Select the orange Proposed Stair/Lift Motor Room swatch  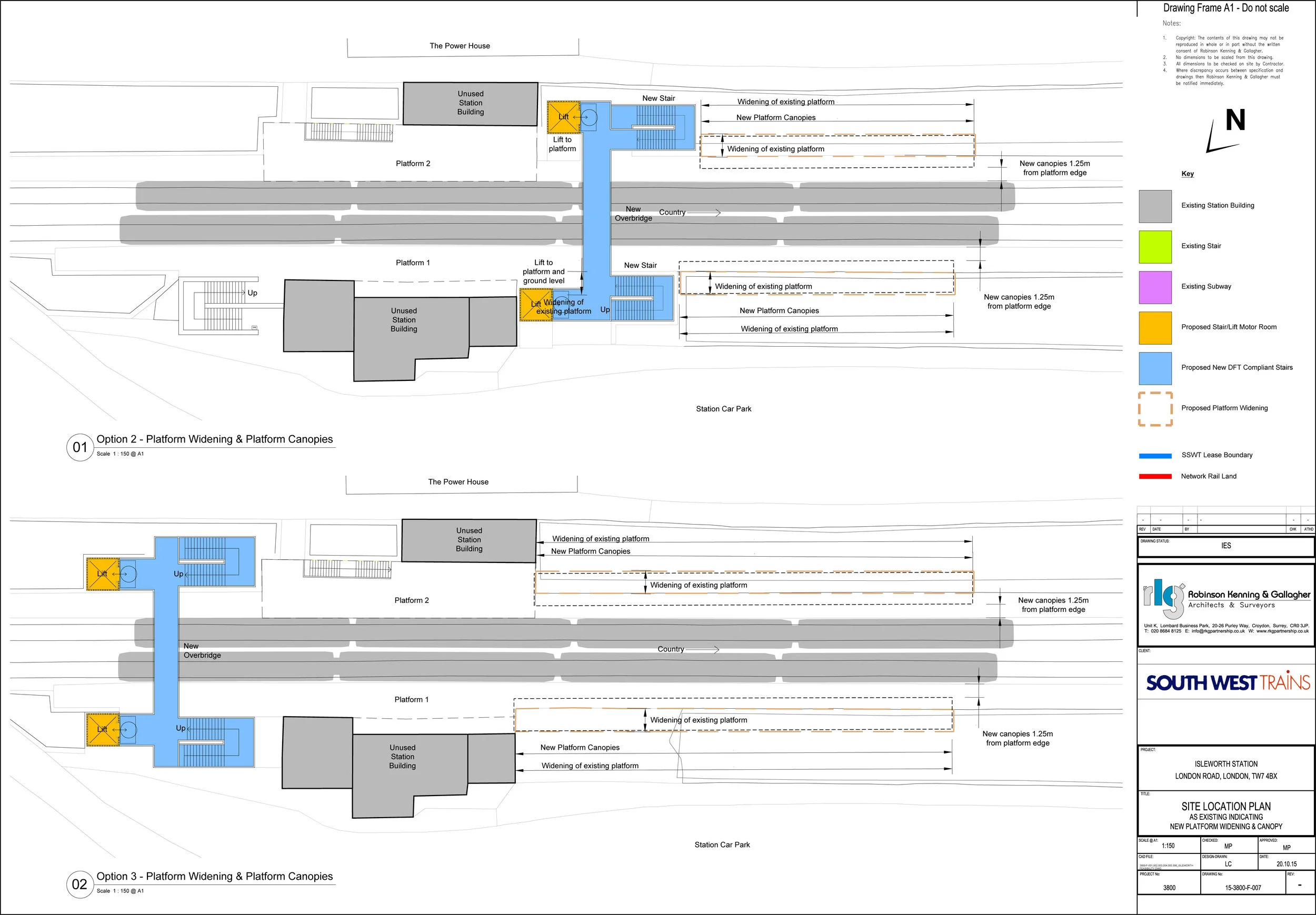1155,328
